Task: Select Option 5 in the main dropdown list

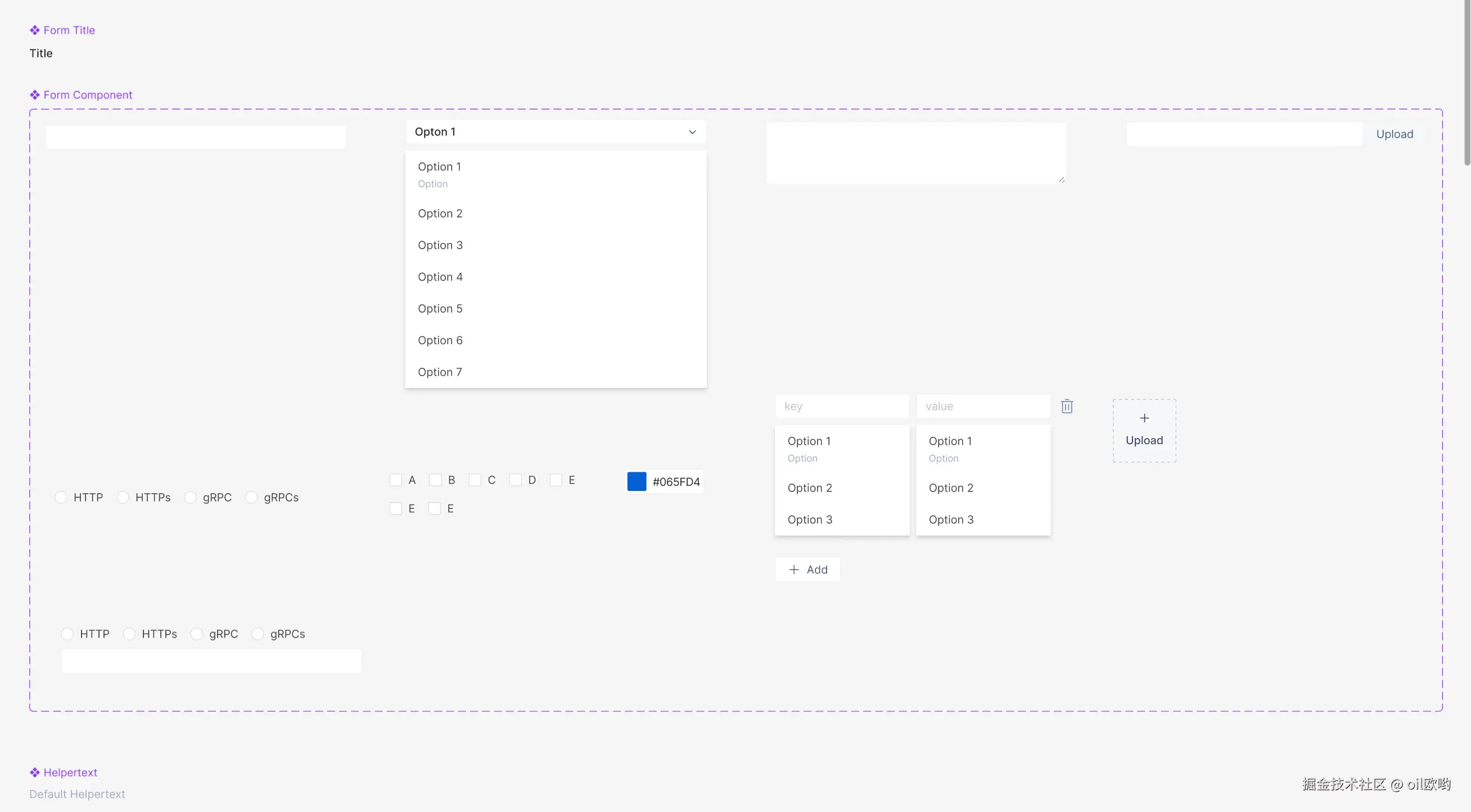Action: [x=440, y=308]
